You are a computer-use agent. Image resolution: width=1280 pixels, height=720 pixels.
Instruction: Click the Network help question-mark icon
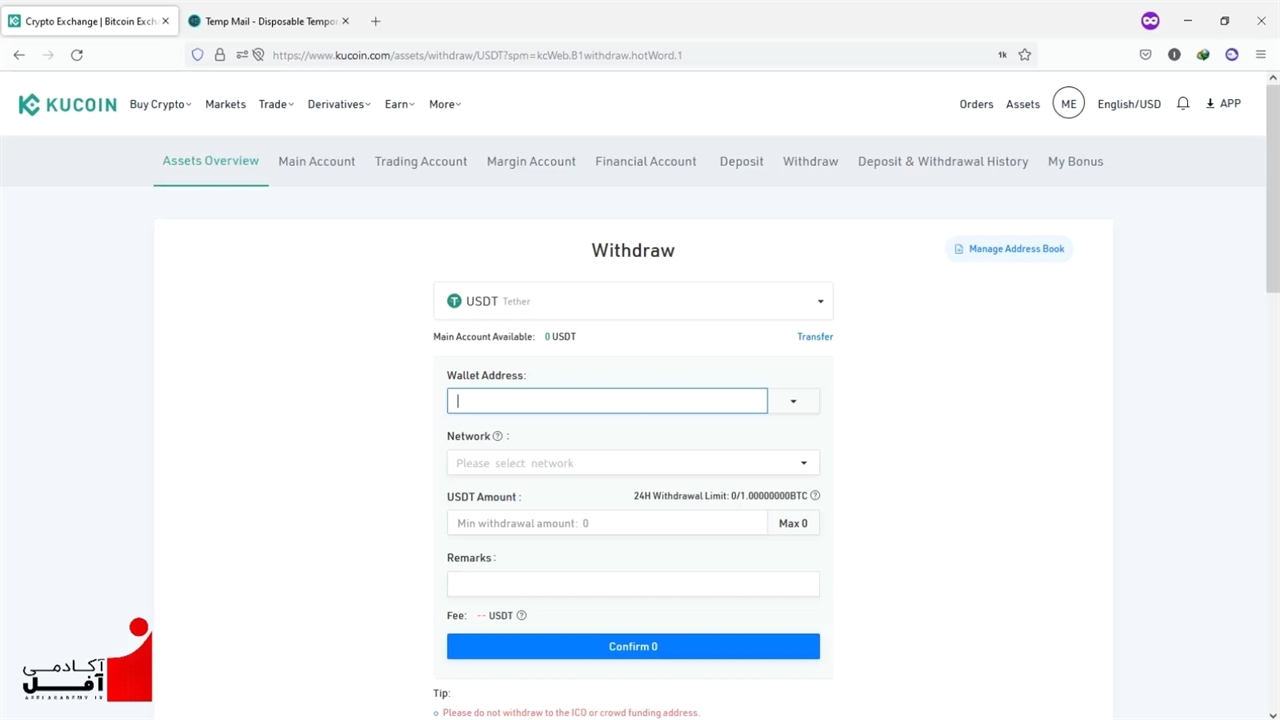pos(498,436)
